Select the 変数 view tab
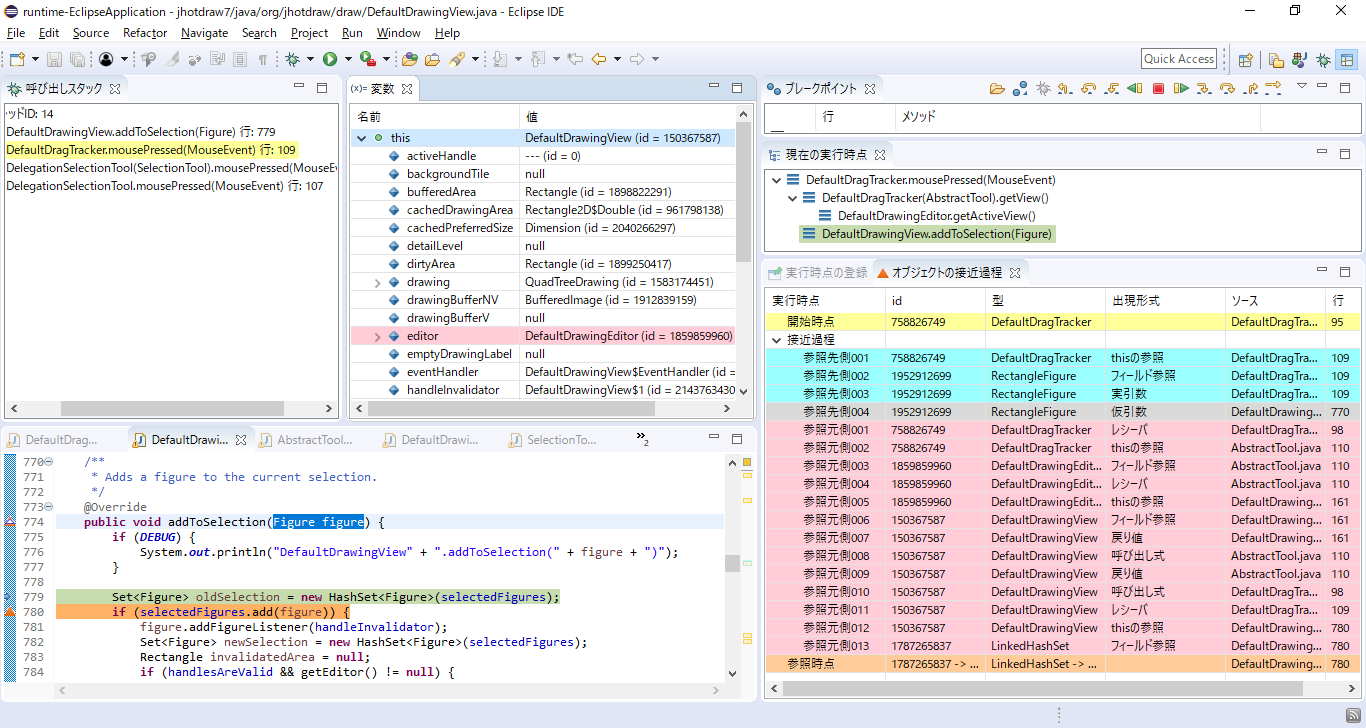Viewport: 1366px width, 728px height. coord(384,89)
